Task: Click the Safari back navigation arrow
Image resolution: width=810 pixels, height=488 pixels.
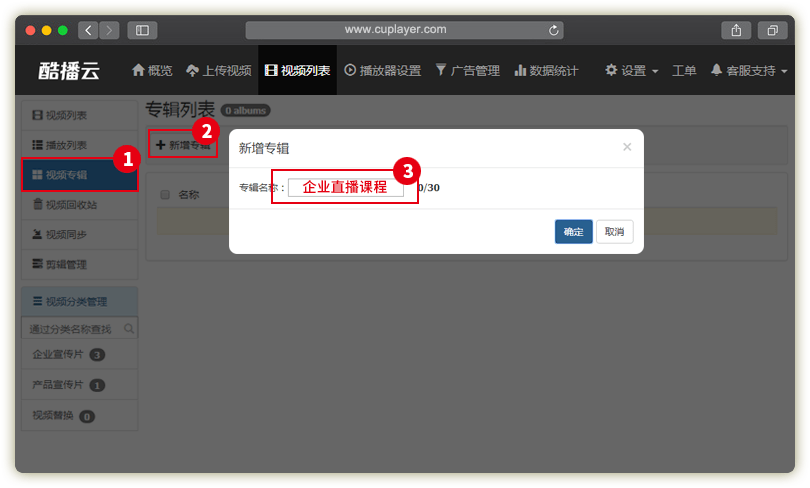Action: coord(87,30)
